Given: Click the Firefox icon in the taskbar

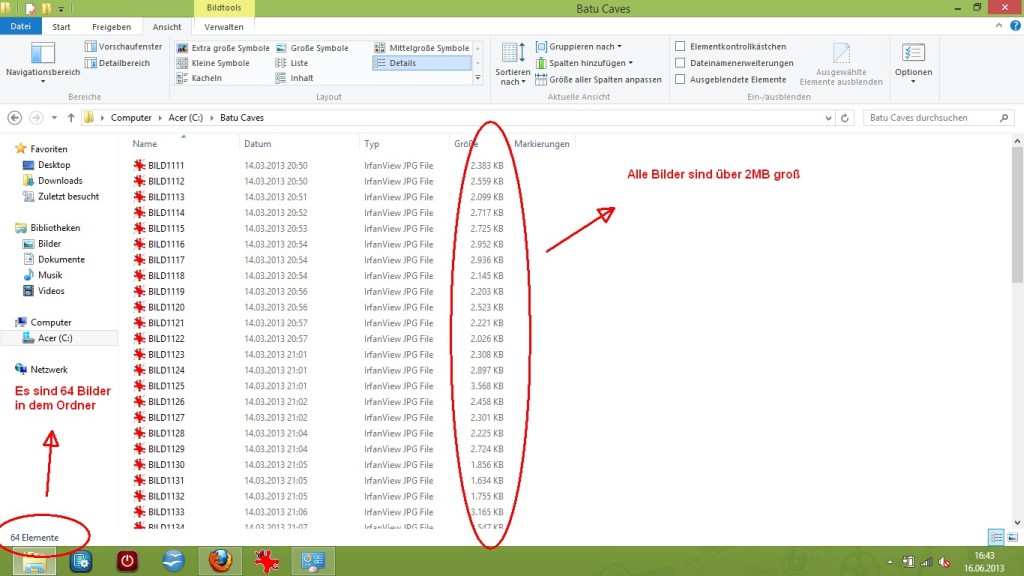Looking at the screenshot, I should [x=219, y=561].
